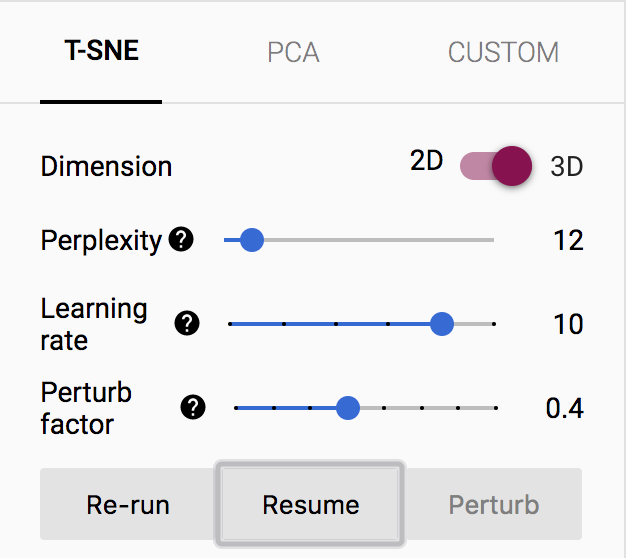Click the Perturb factor slider handle
Image resolution: width=640 pixels, height=558 pixels.
[348, 407]
